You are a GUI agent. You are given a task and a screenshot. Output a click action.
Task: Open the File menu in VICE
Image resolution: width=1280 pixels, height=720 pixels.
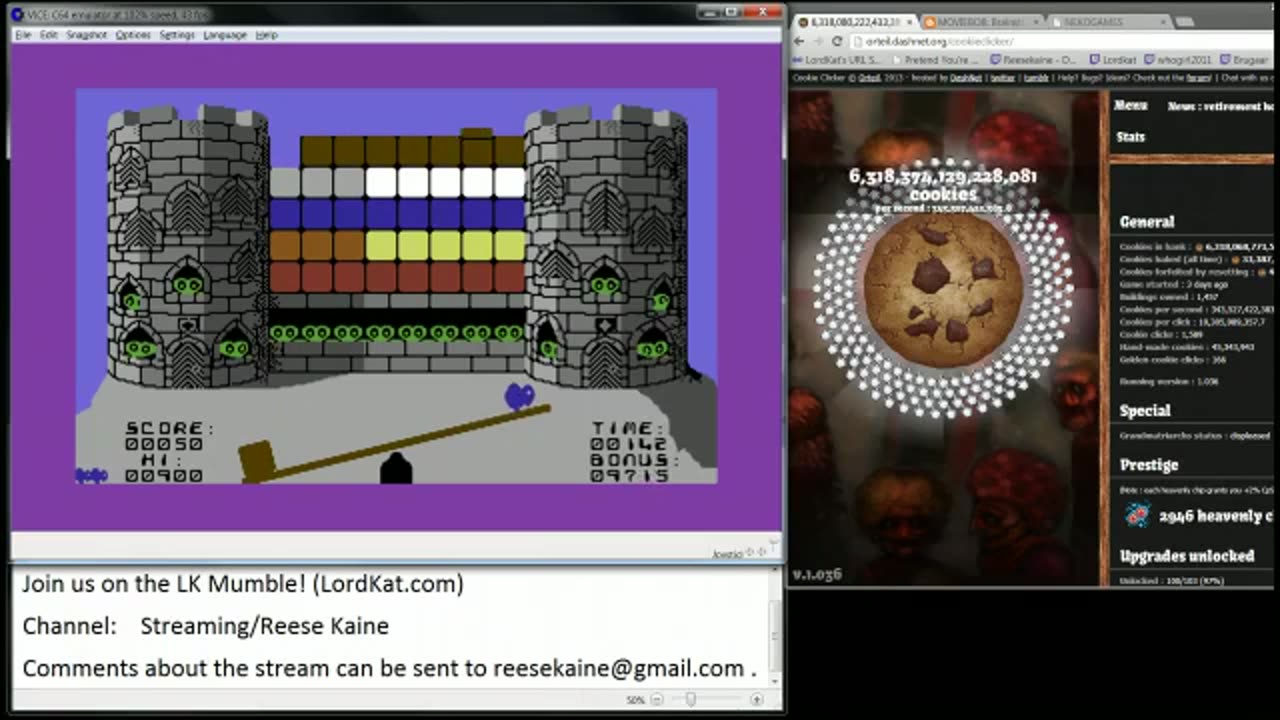[x=23, y=35]
